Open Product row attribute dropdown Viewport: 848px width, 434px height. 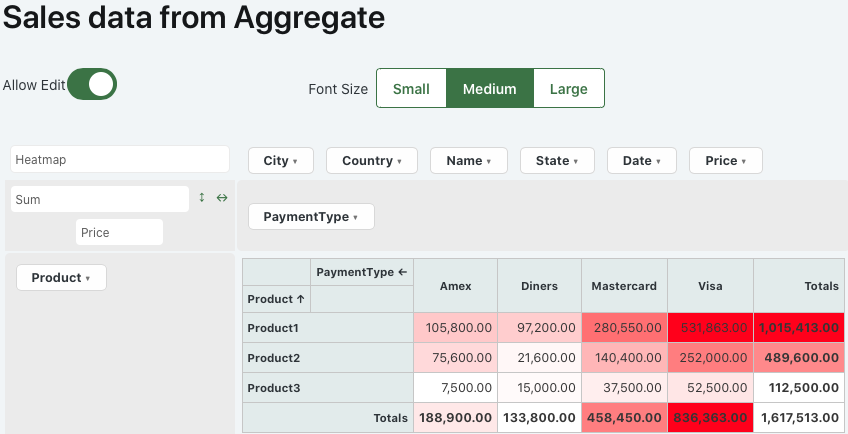click(x=61, y=278)
